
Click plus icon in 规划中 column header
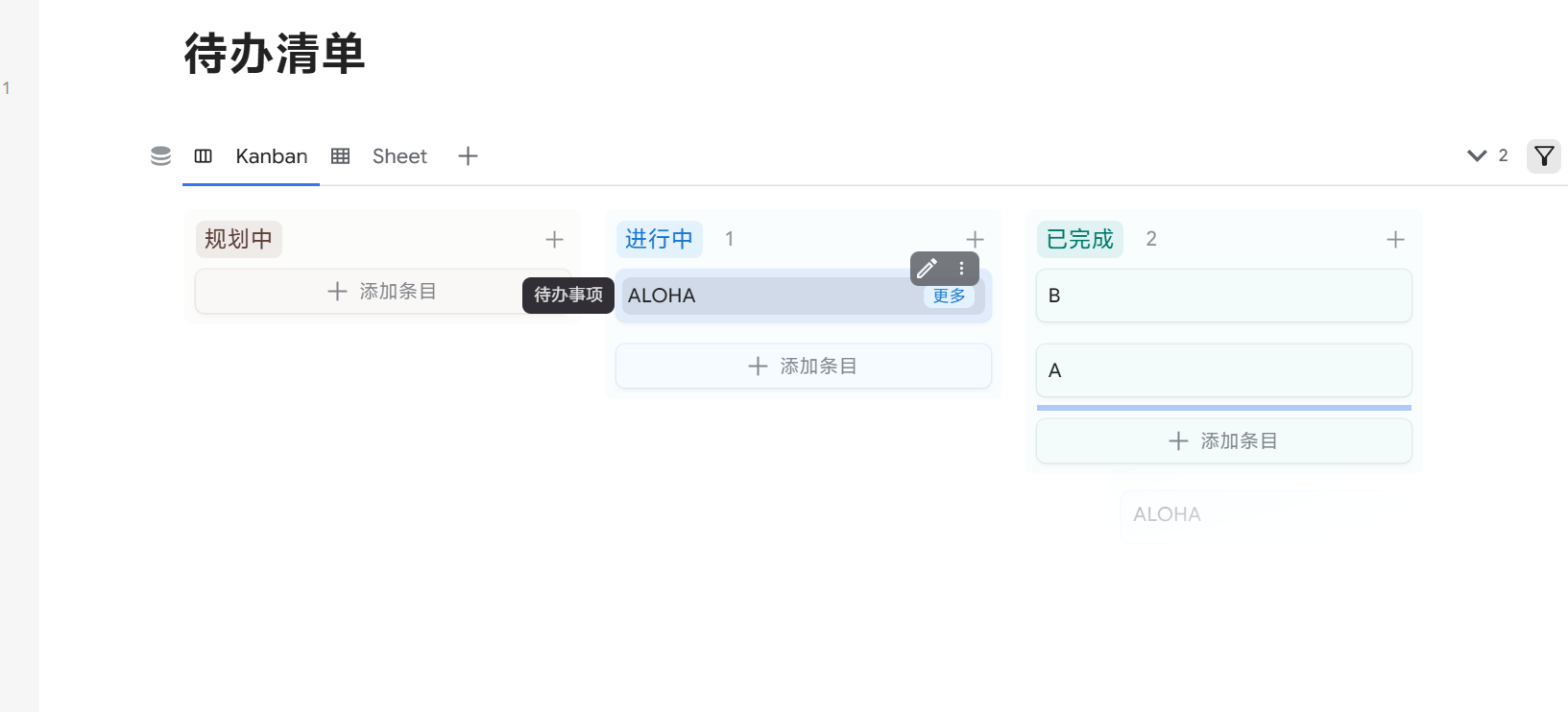coord(554,240)
